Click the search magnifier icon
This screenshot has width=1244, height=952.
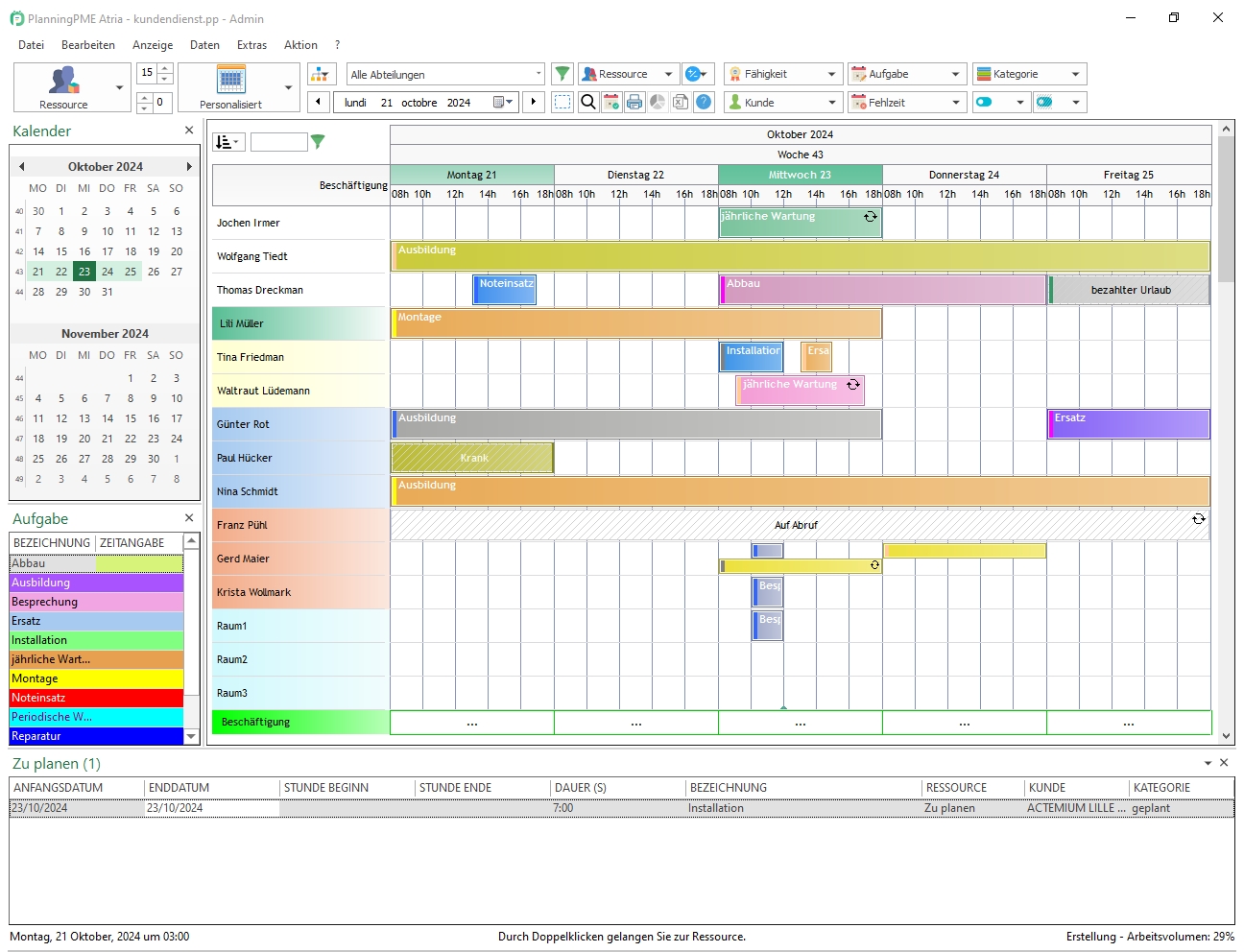tap(588, 102)
